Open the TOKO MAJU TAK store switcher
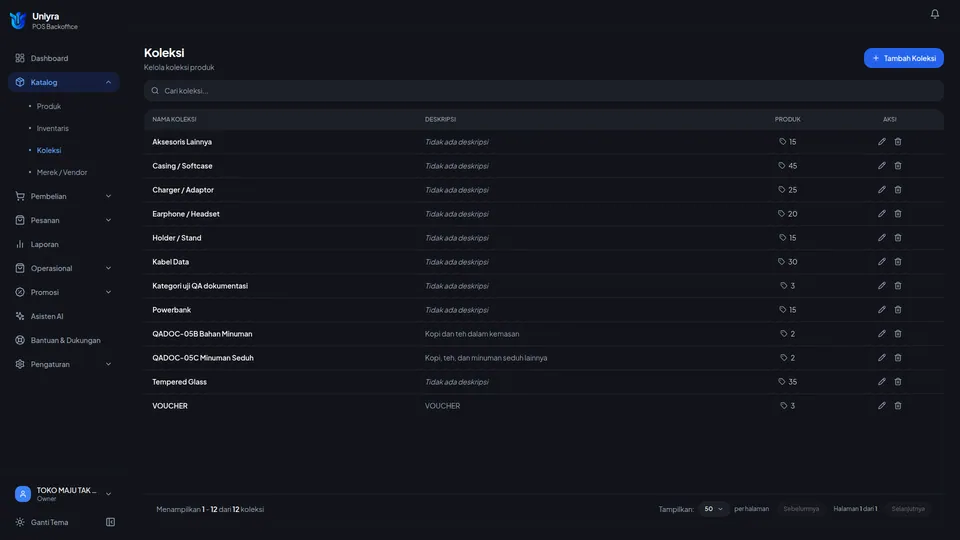The height and width of the screenshot is (540, 960). pos(64,493)
